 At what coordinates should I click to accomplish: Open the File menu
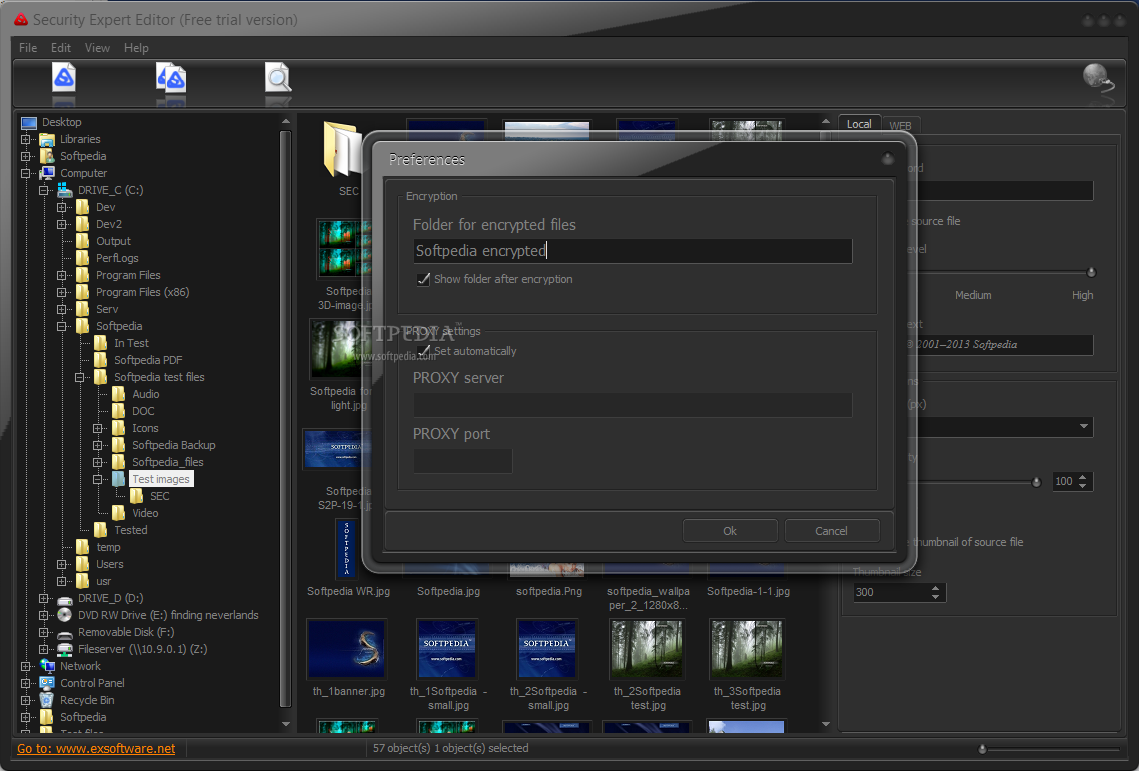click(28, 48)
